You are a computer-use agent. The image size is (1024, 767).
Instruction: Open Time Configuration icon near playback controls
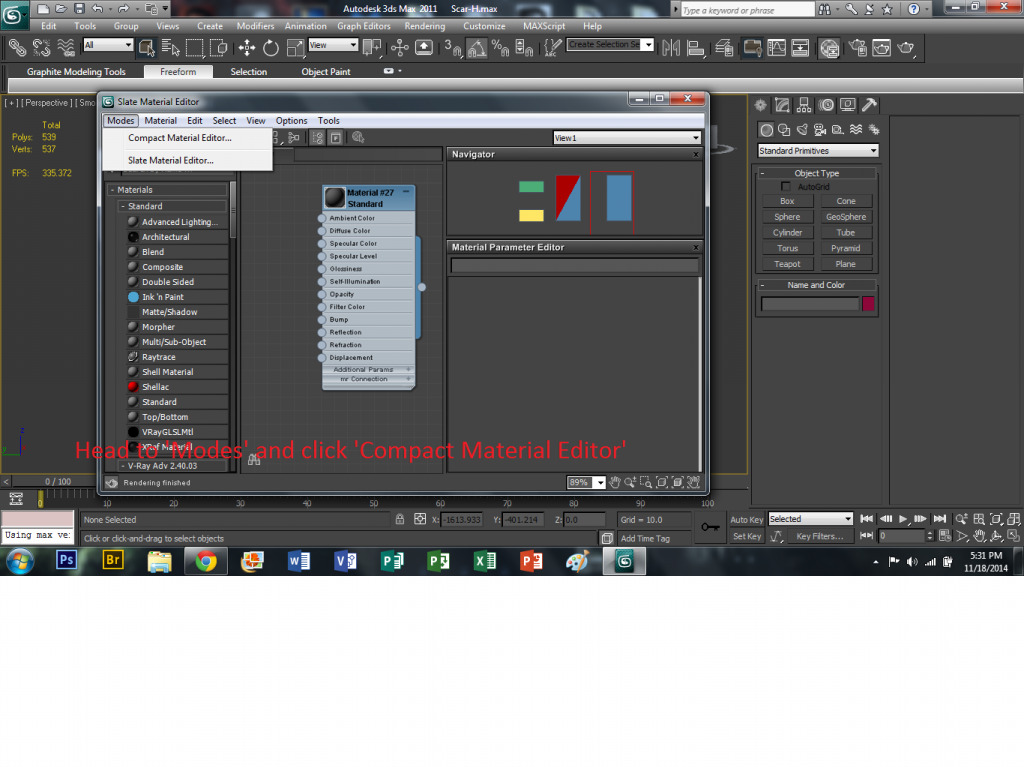click(x=945, y=536)
